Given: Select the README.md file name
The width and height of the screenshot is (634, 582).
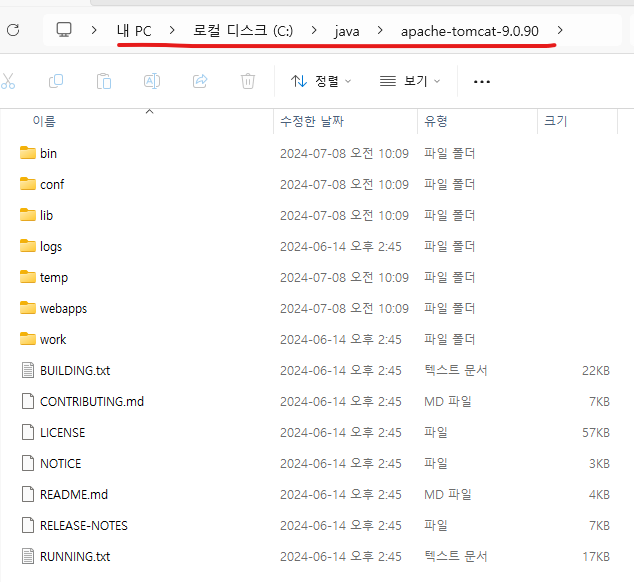Looking at the screenshot, I should click(74, 495).
